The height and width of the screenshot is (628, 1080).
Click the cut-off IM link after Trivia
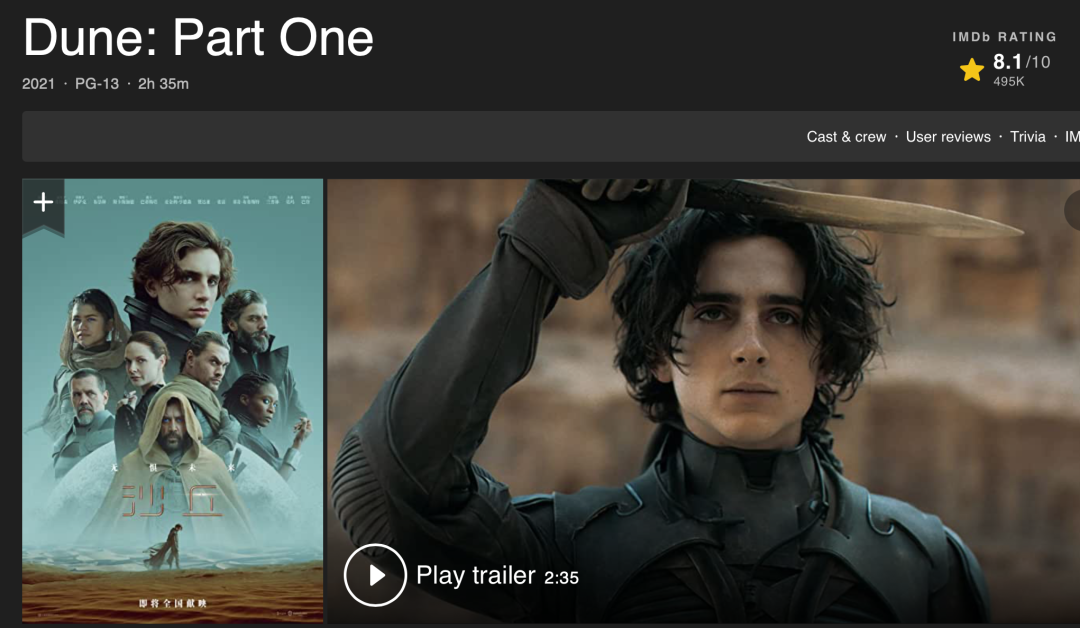pos(1072,137)
